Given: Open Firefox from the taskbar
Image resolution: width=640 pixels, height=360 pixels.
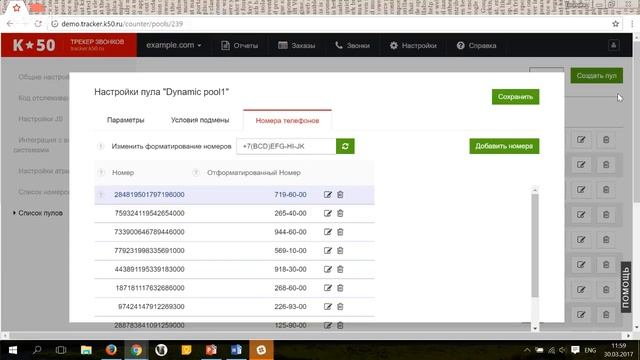Looking at the screenshot, I should pyautogui.click(x=111, y=350).
